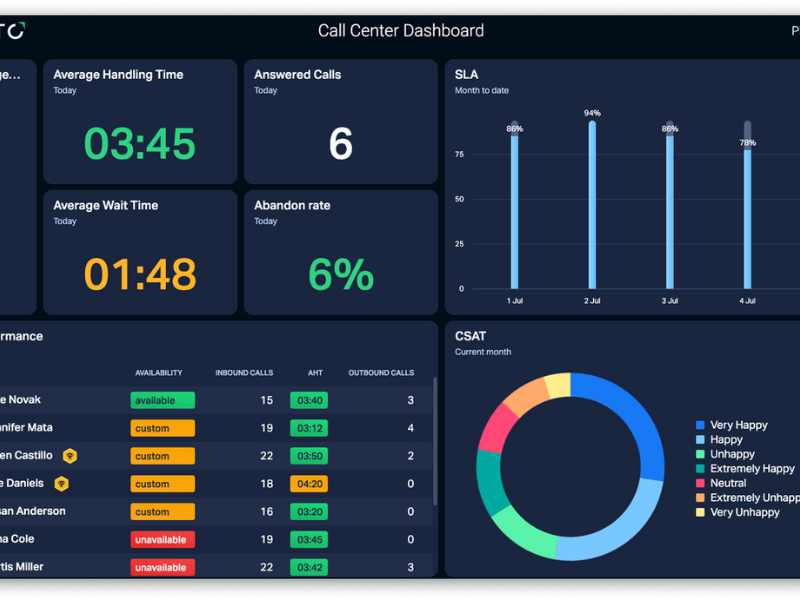Image resolution: width=800 pixels, height=600 pixels.
Task: Click the Average Wait Time 01:48 value
Action: tap(139, 274)
